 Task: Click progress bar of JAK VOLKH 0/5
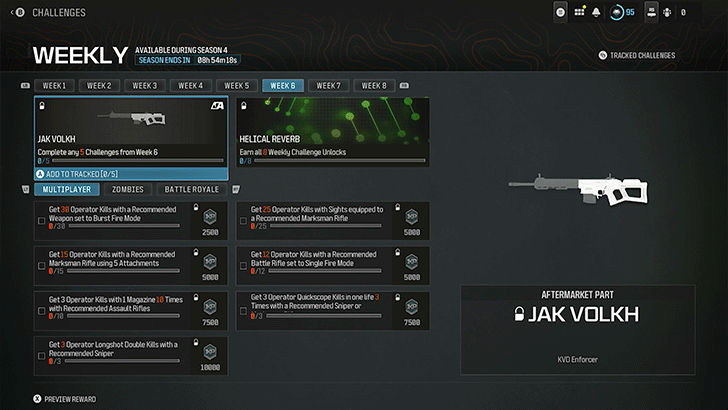click(x=137, y=161)
